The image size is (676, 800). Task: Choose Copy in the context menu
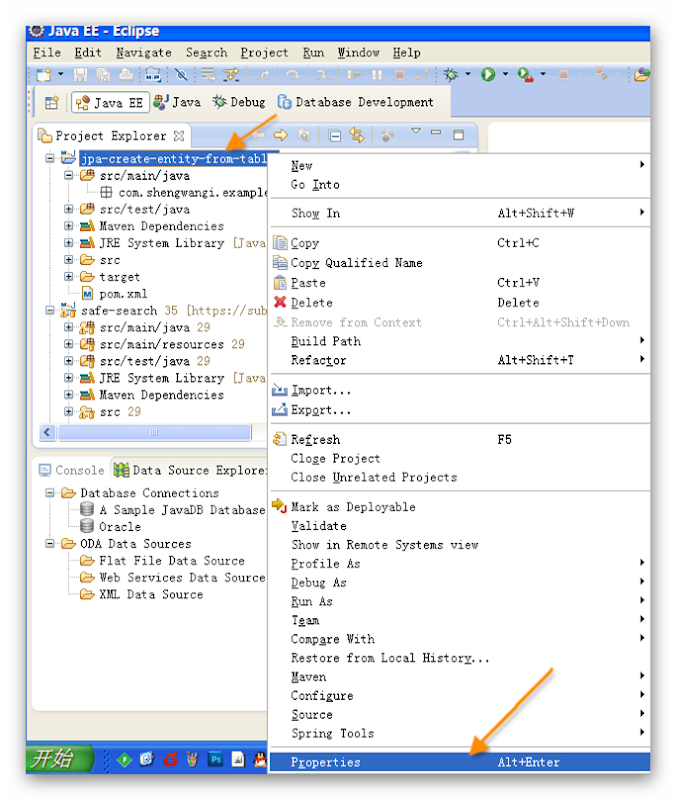460,243
